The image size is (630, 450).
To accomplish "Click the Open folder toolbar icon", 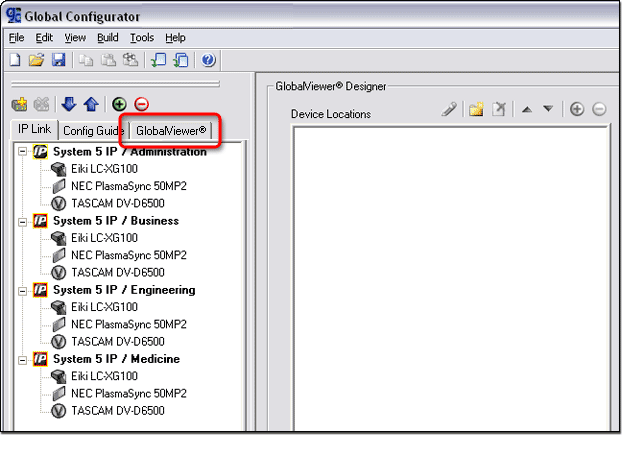I will [36, 60].
